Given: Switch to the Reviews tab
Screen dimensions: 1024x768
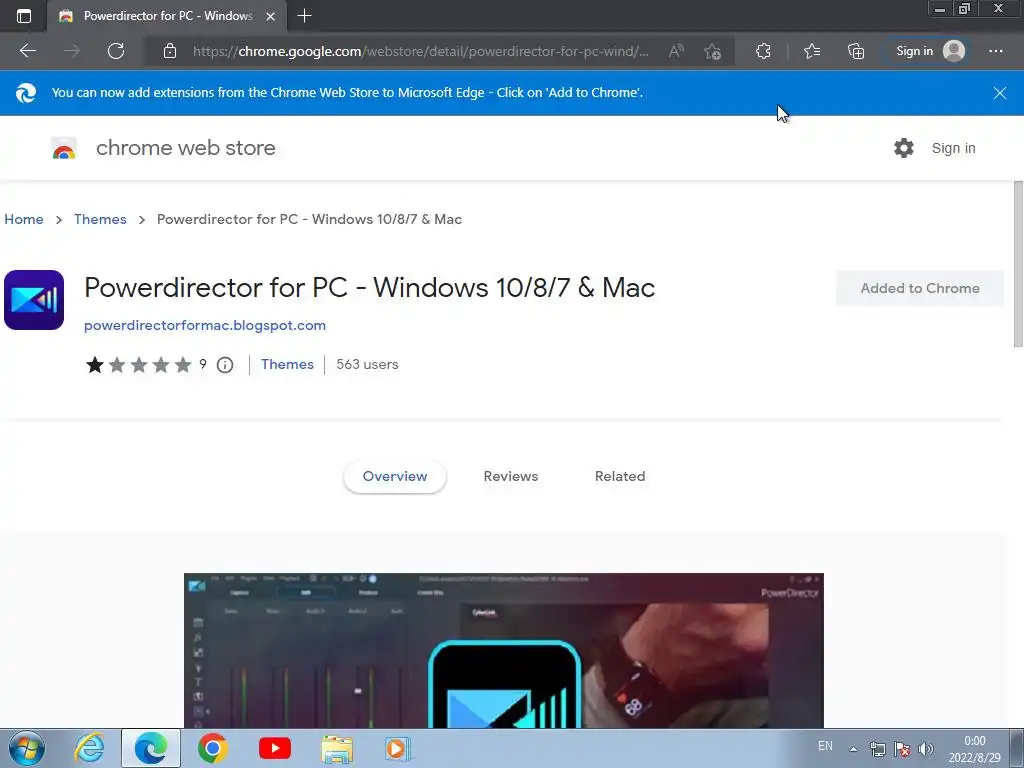Looking at the screenshot, I should [511, 477].
